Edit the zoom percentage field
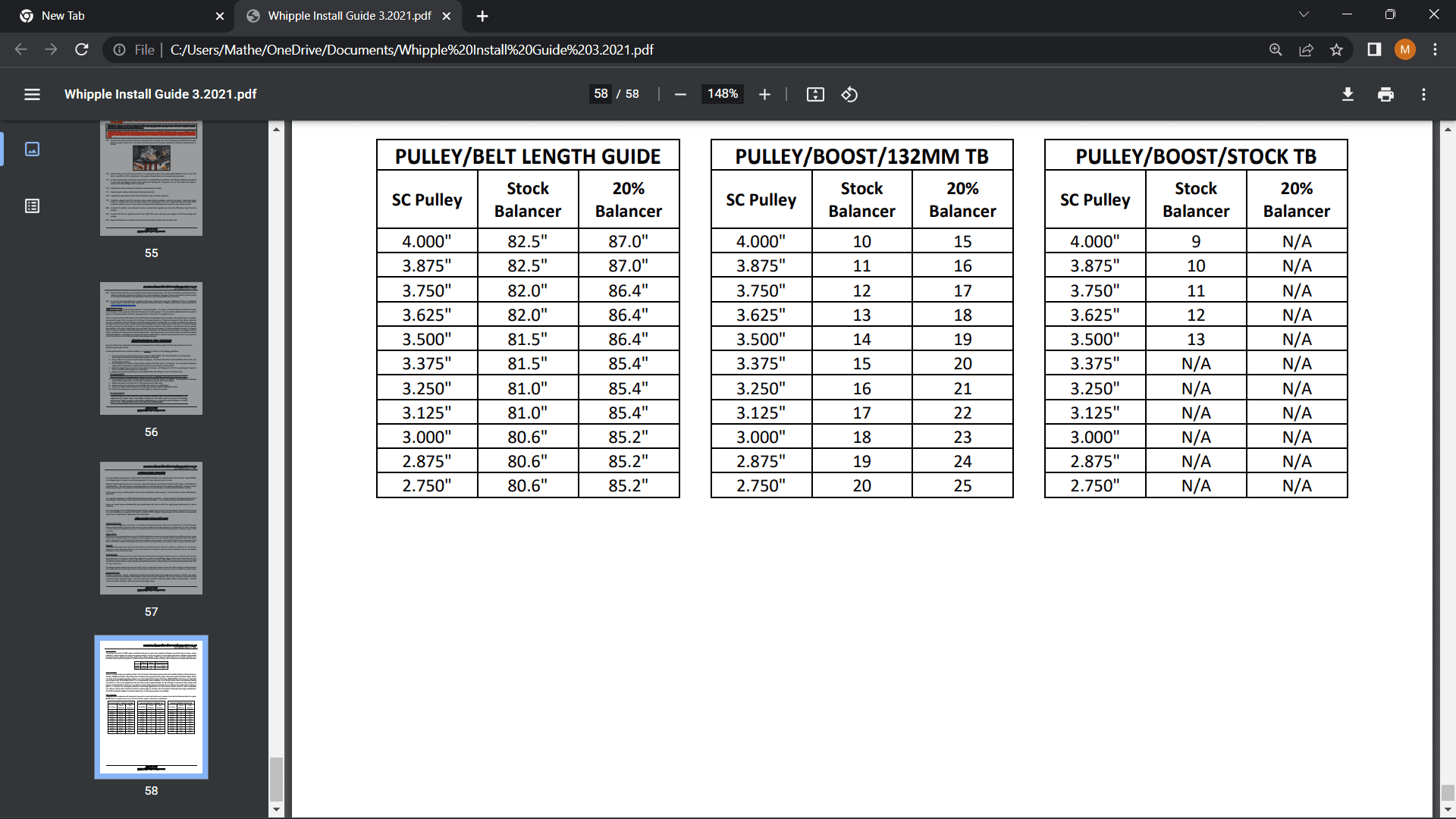Viewport: 1456px width, 819px height. click(x=722, y=94)
